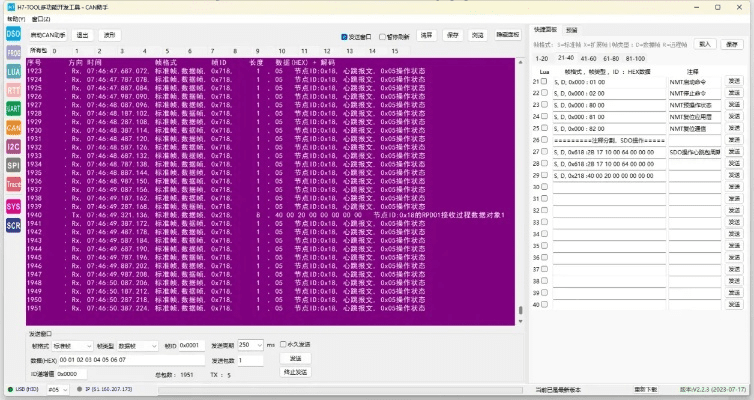Click the 隐藏面板 hide panel button
Screen dimensions: 754x400
(x=508, y=35)
